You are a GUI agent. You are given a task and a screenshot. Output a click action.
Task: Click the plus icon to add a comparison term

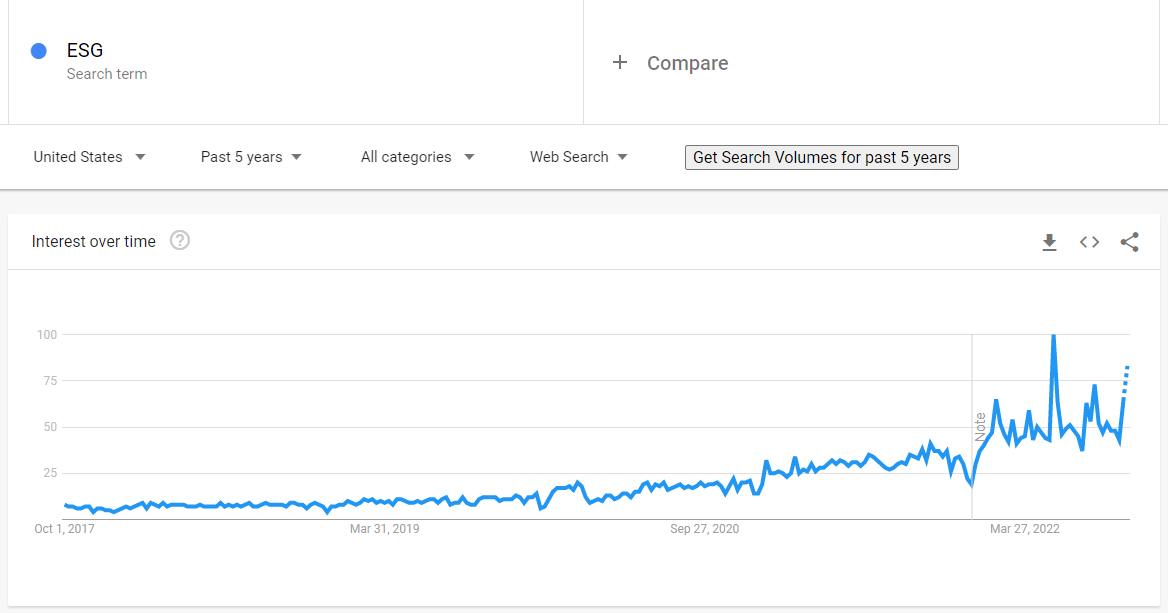click(620, 62)
